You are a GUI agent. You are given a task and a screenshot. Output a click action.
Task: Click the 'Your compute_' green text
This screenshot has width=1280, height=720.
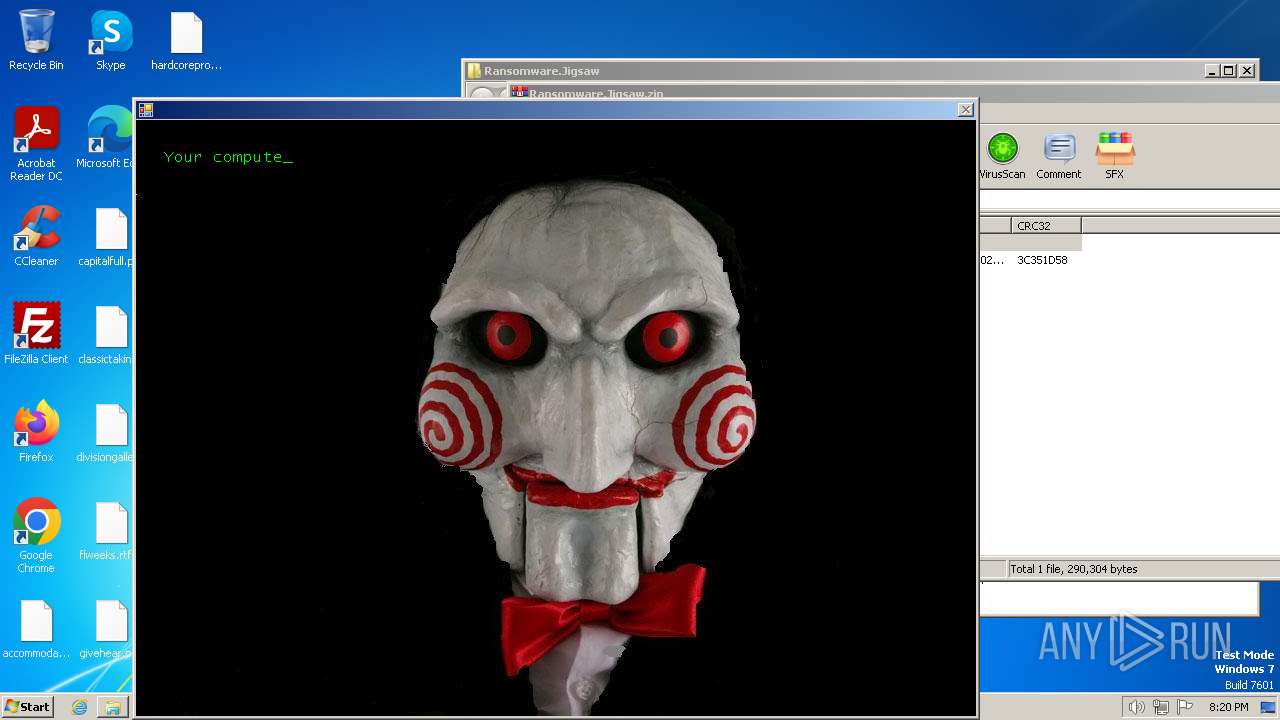(228, 157)
